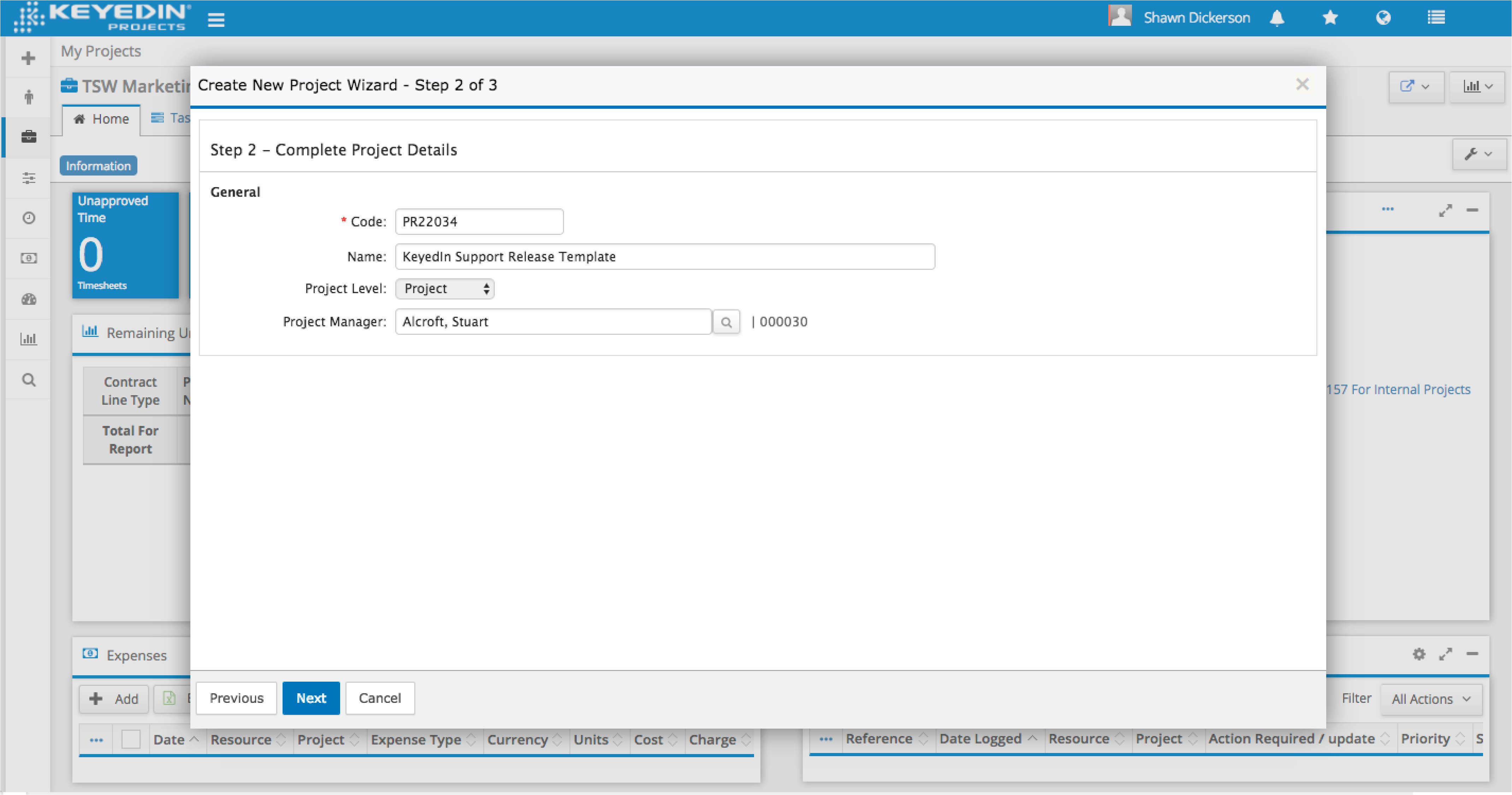Viewport: 1512px width, 795px height.
Task: Close the Create New Project Wizard
Action: click(1302, 84)
